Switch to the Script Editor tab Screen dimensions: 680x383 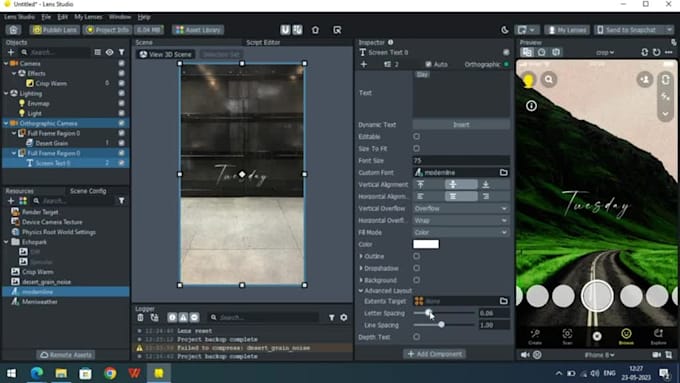[263, 43]
